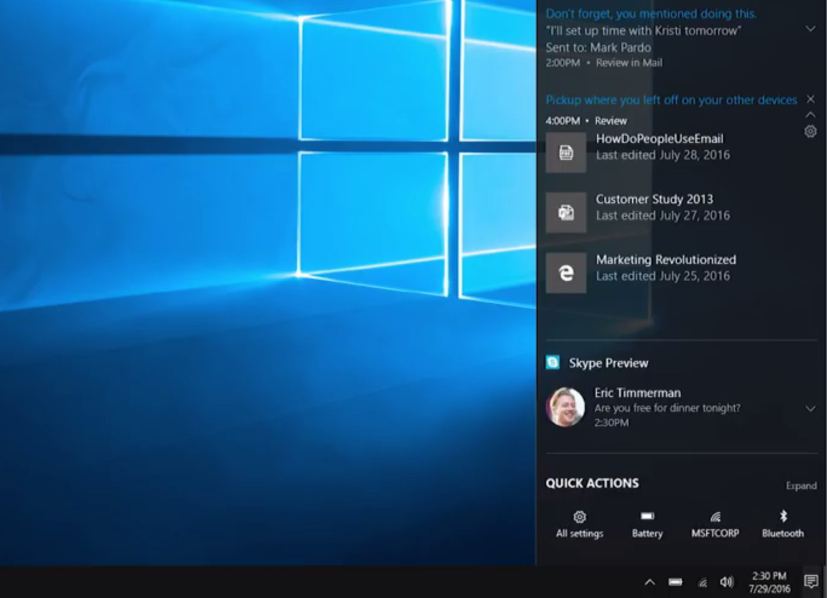Image resolution: width=827 pixels, height=598 pixels.
Task: Click the volume speaker icon in system tray
Action: (727, 582)
